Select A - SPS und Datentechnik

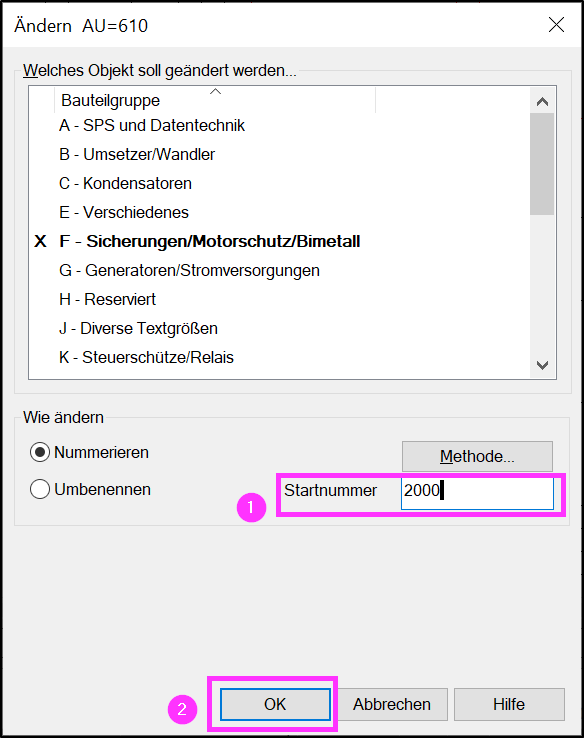[x=152, y=126]
